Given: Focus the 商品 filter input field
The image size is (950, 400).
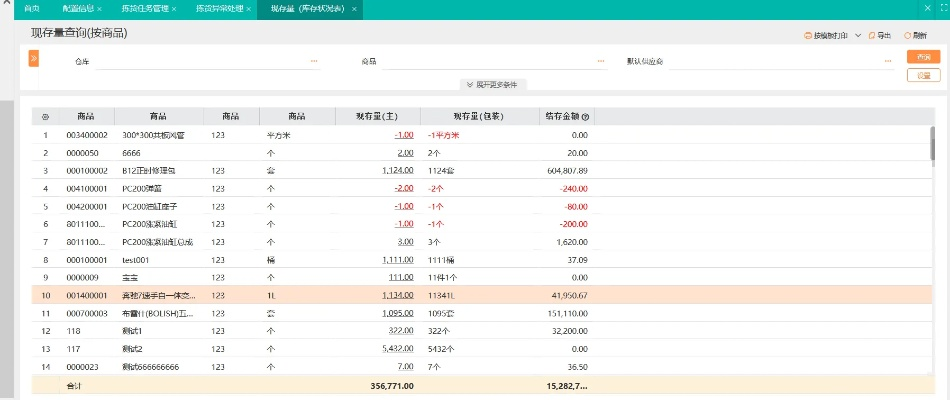Looking at the screenshot, I should 494,62.
